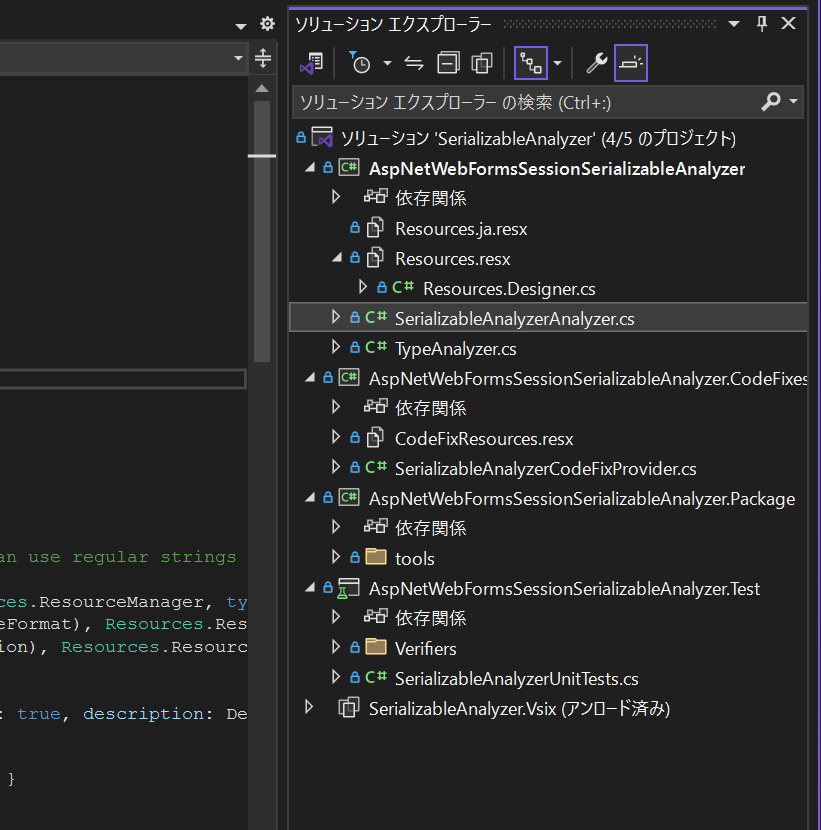Click the tools folder icon

376,557
